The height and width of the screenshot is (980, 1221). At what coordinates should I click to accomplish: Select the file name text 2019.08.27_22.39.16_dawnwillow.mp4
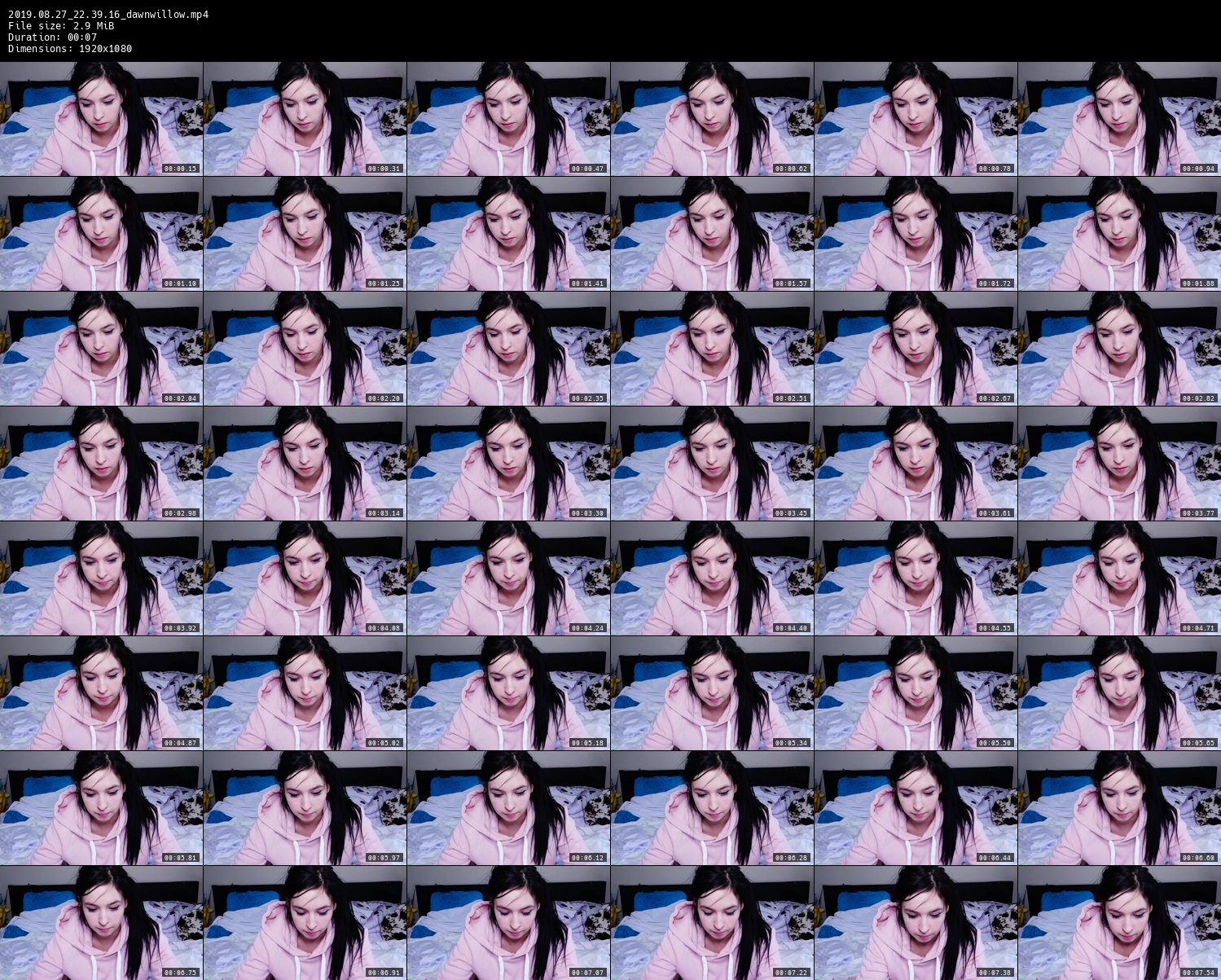coord(108,14)
